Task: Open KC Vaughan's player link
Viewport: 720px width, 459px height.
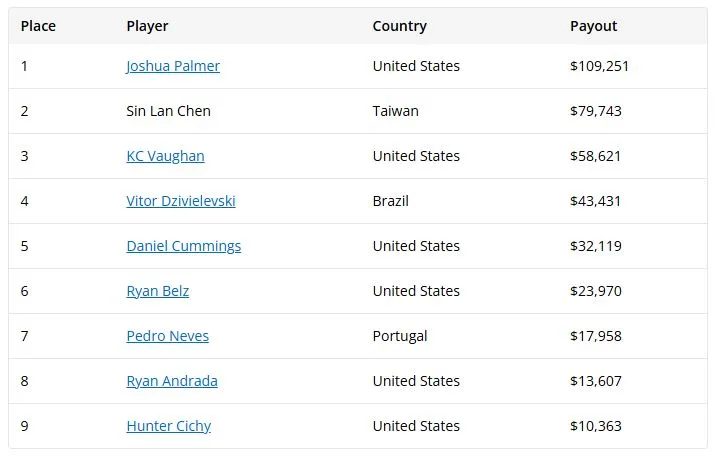Action: (x=165, y=156)
